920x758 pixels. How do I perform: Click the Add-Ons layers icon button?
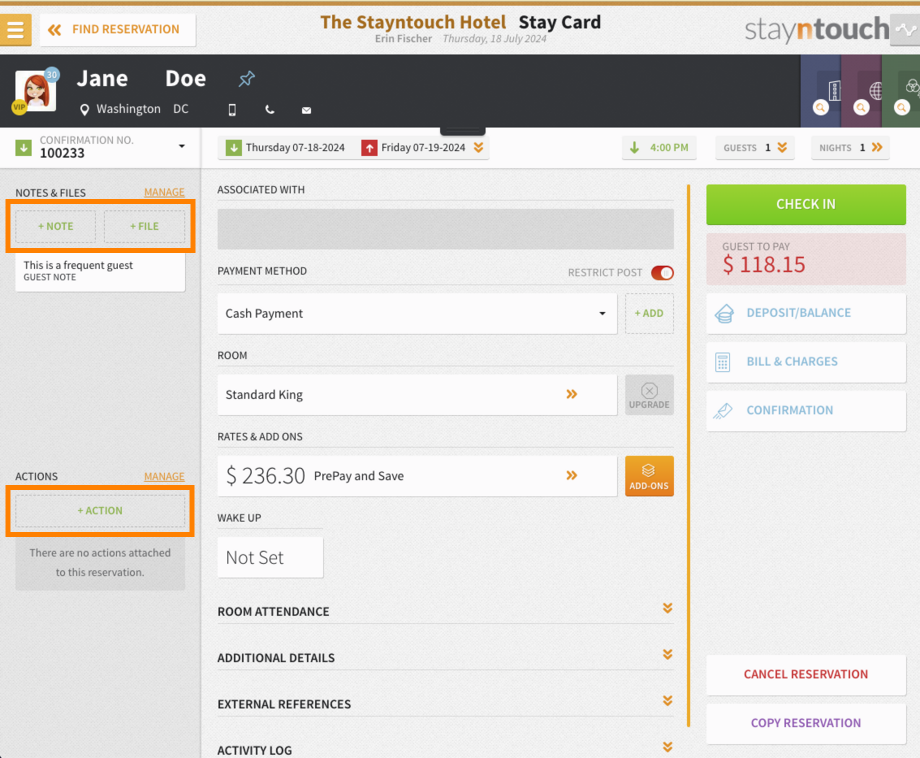point(649,476)
